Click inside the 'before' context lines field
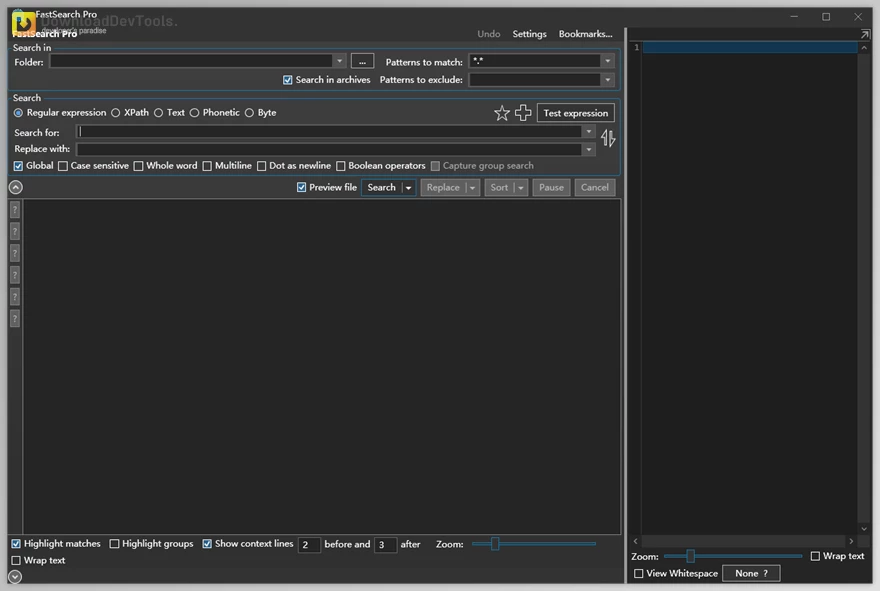 click(308, 544)
